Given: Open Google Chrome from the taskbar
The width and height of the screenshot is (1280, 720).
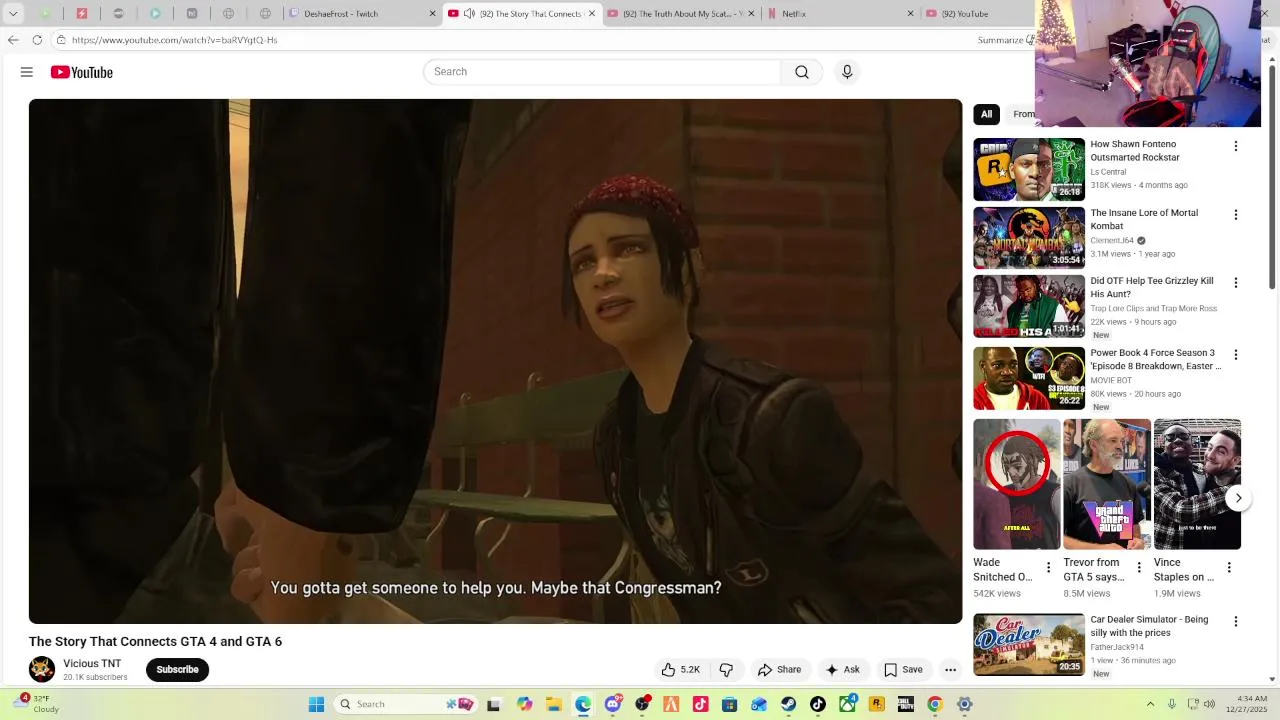Looking at the screenshot, I should click(x=935, y=704).
